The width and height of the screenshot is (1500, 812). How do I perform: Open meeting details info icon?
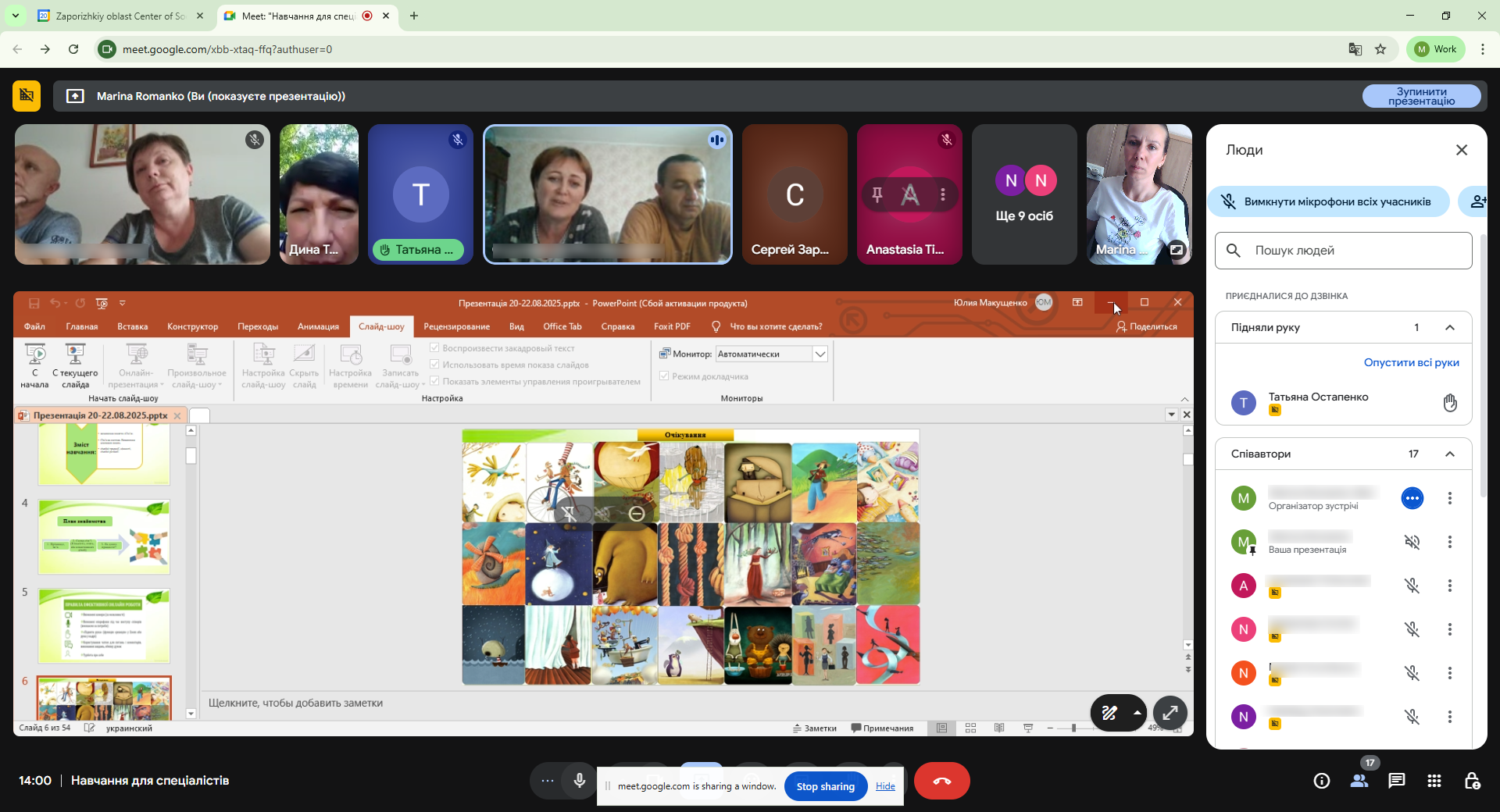pos(1321,781)
